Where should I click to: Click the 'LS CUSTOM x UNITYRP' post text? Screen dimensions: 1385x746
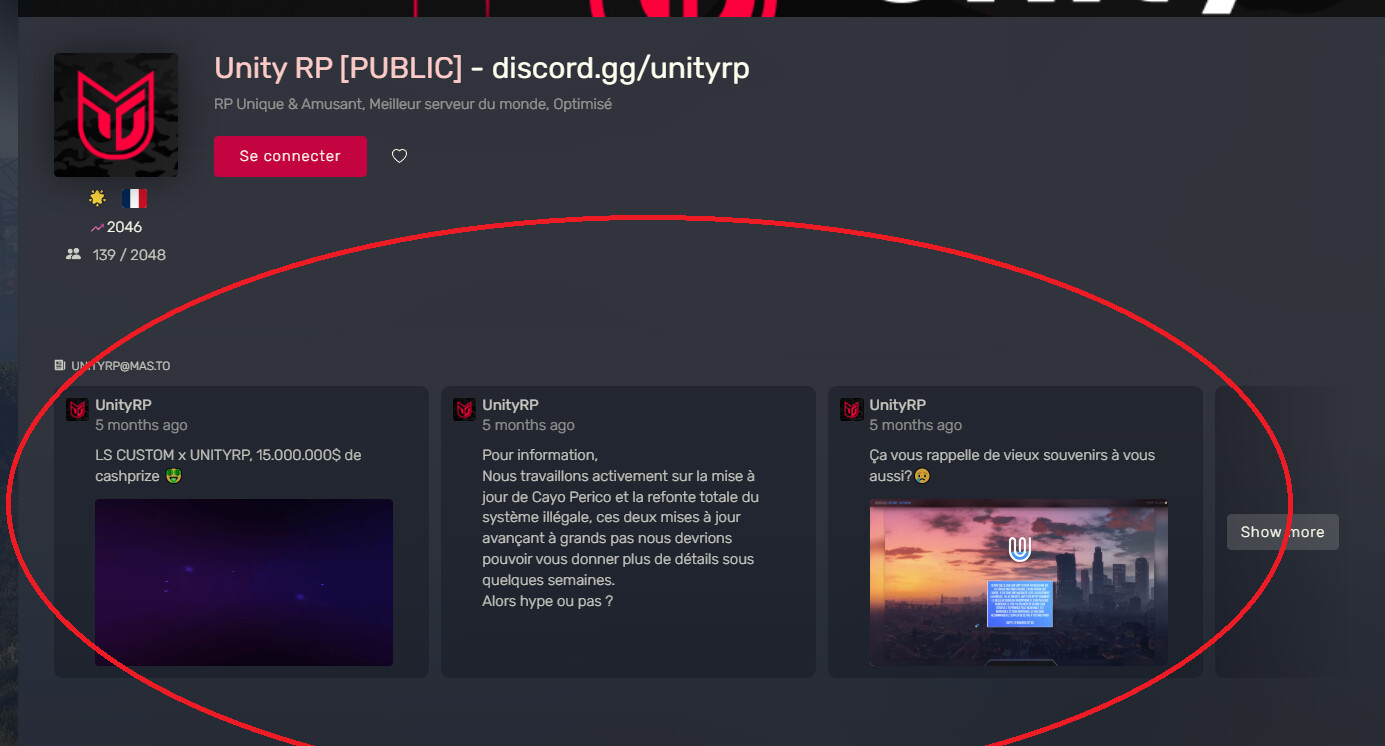pos(228,466)
